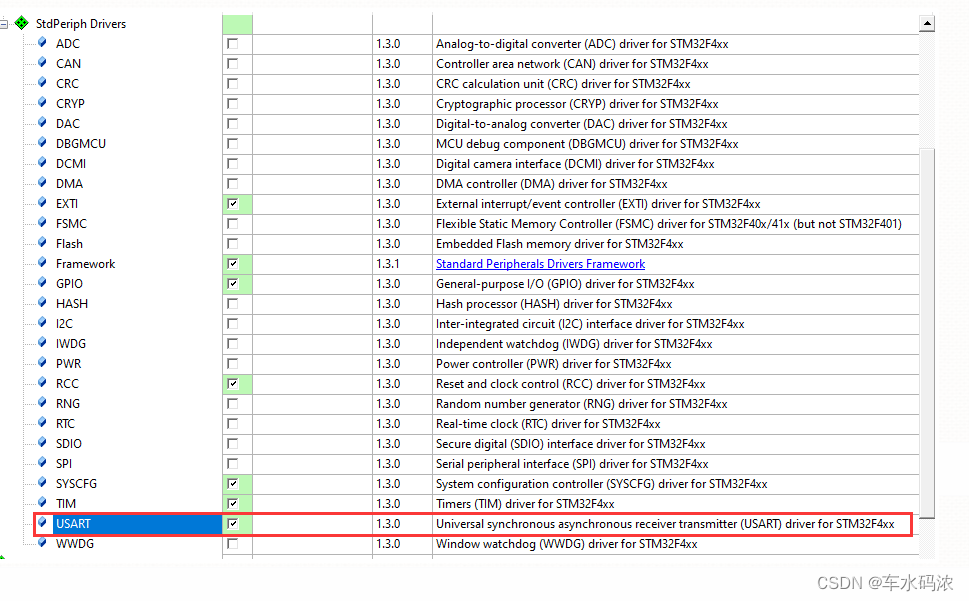Click the blue component icon beside SDIO
This screenshot has width=969, height=601.
click(x=42, y=442)
